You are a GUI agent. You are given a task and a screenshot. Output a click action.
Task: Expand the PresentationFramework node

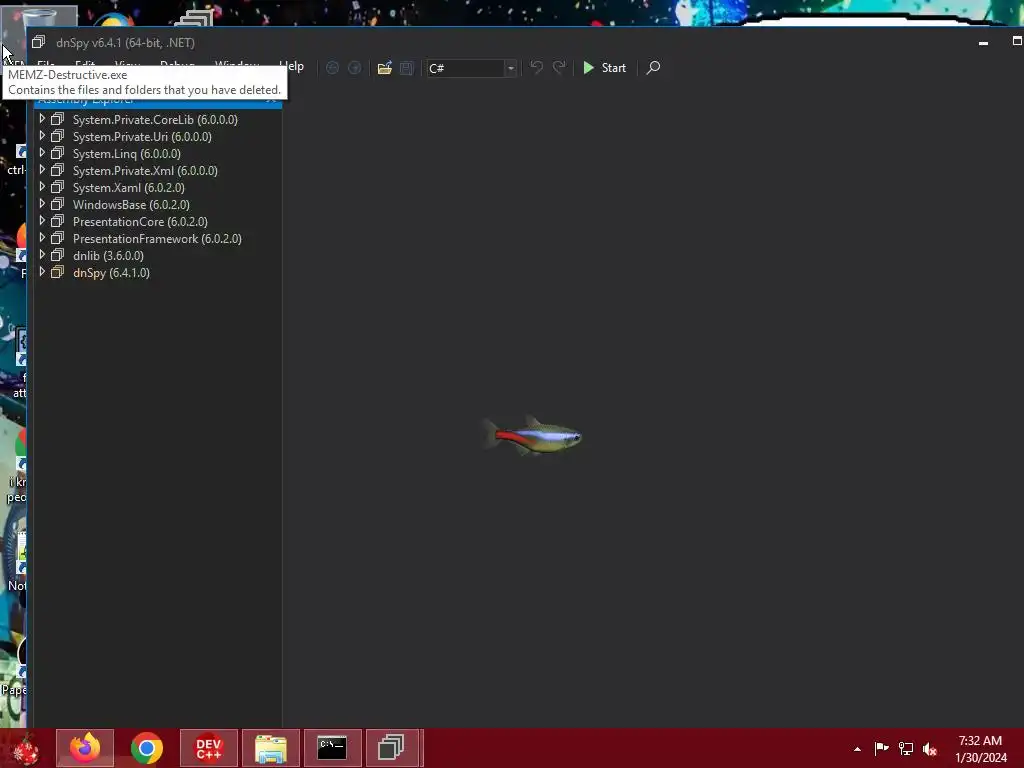(42, 238)
